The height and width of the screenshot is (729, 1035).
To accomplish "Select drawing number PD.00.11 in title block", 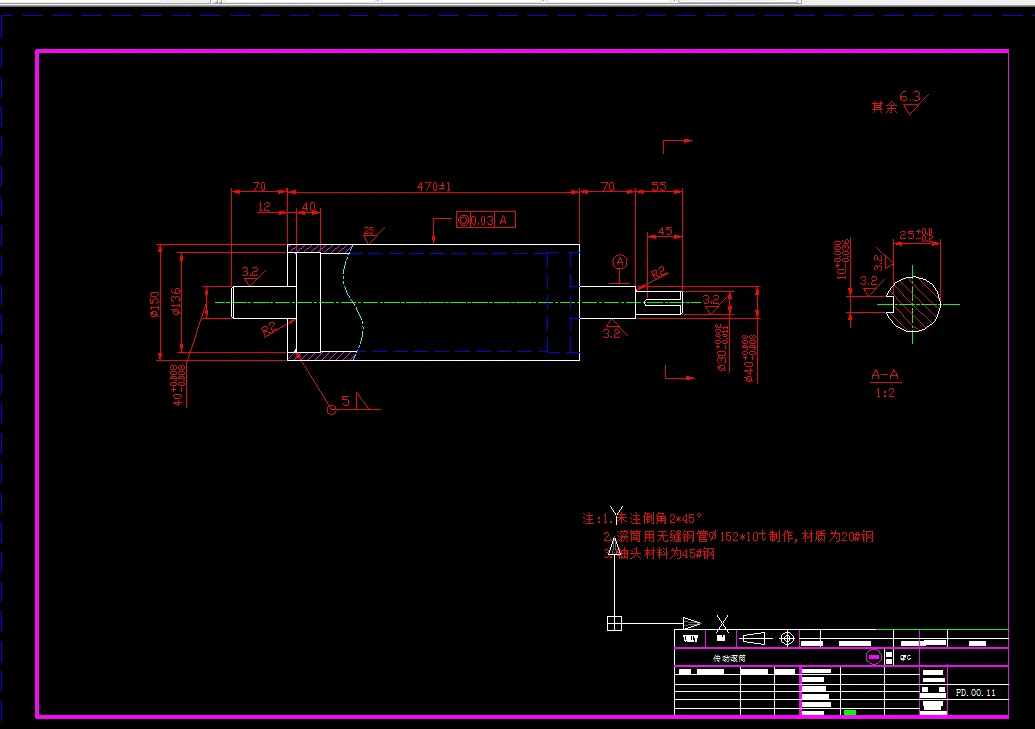I will (976, 693).
